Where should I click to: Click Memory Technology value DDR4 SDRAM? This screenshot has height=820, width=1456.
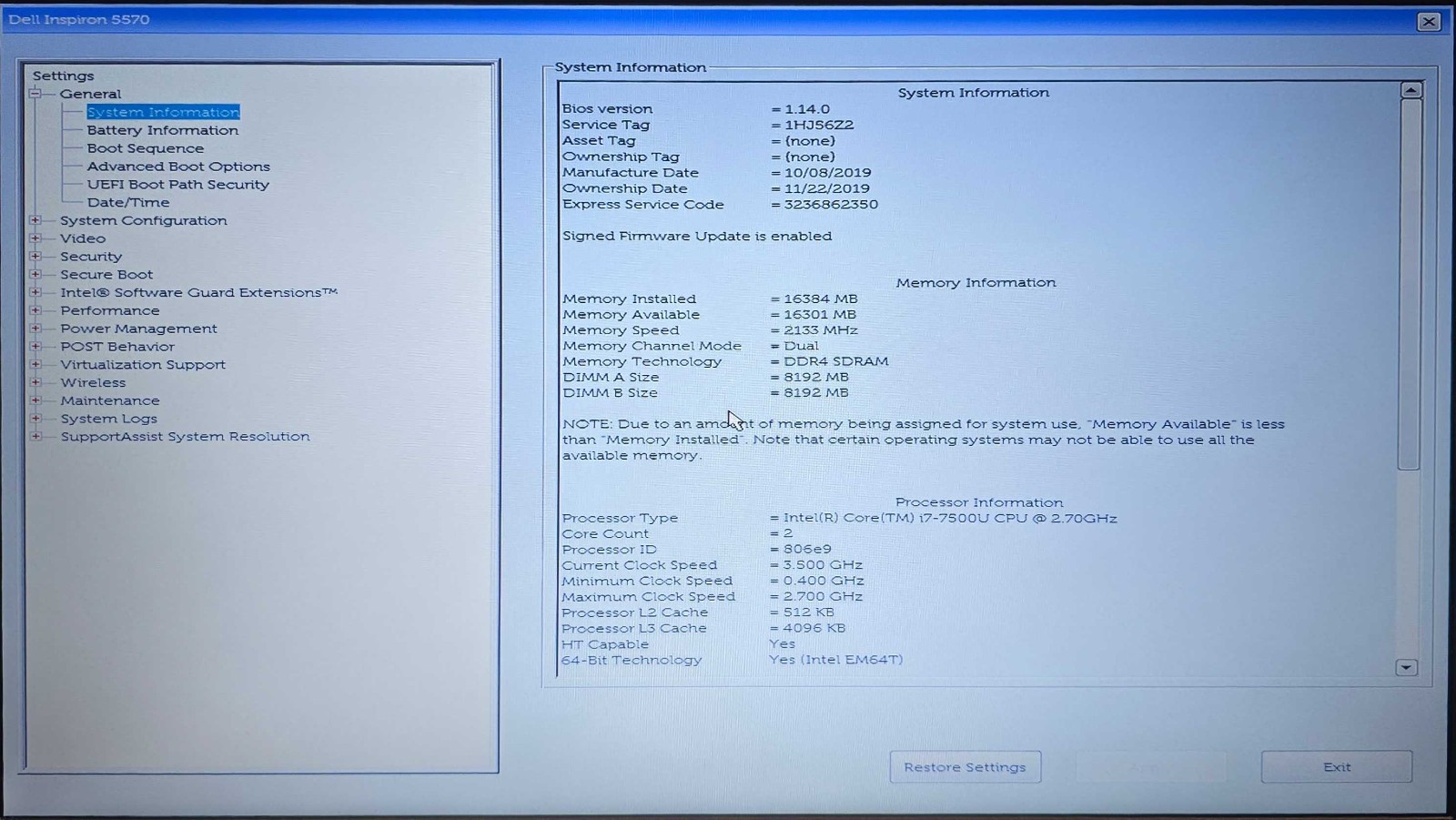[835, 361]
